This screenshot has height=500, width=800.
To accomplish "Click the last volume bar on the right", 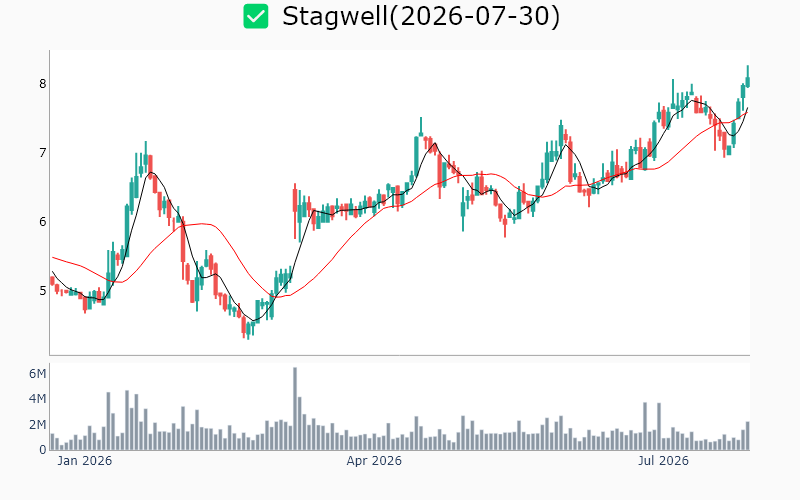I will click(x=748, y=436).
